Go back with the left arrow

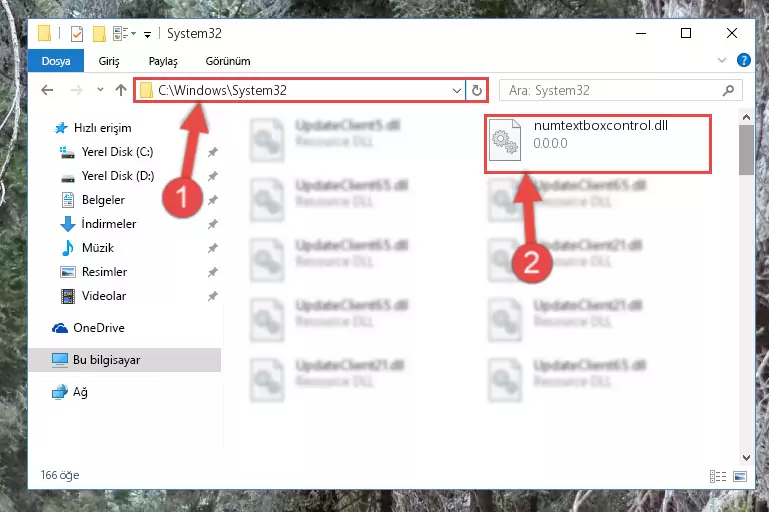pos(47,90)
